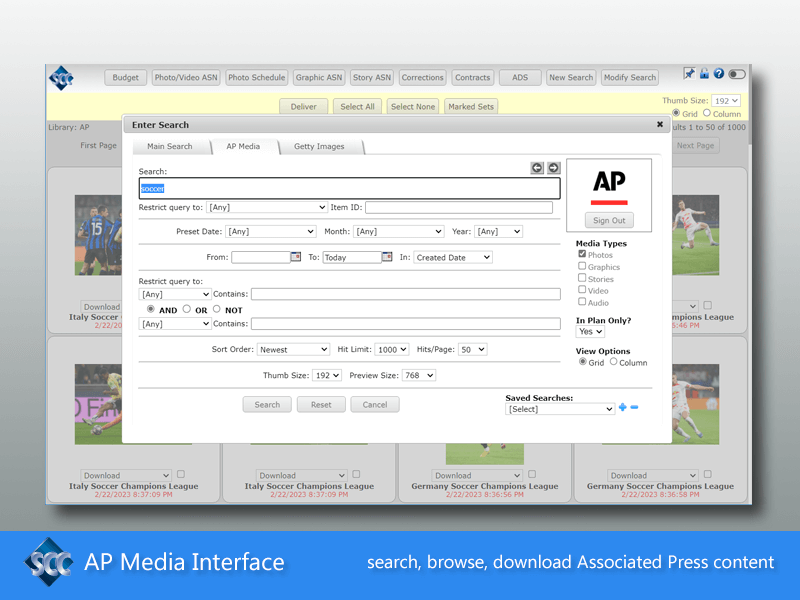This screenshot has width=800, height=600.
Task: Open Photo Schedule
Action: coord(257,78)
